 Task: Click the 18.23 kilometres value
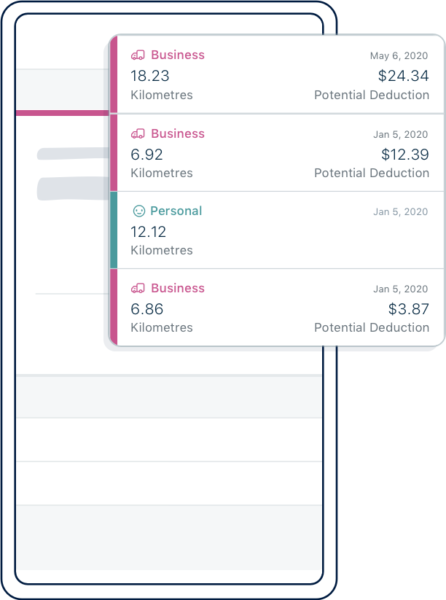click(150, 76)
